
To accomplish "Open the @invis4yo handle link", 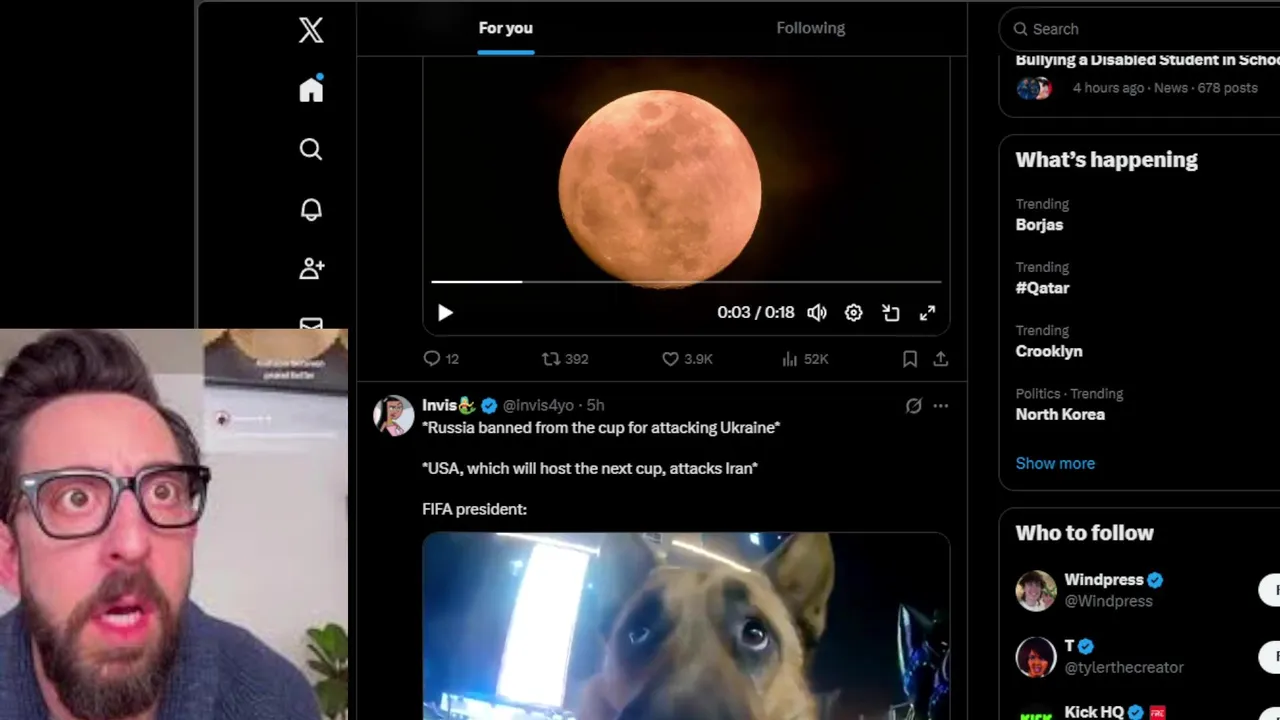I will coord(538,405).
